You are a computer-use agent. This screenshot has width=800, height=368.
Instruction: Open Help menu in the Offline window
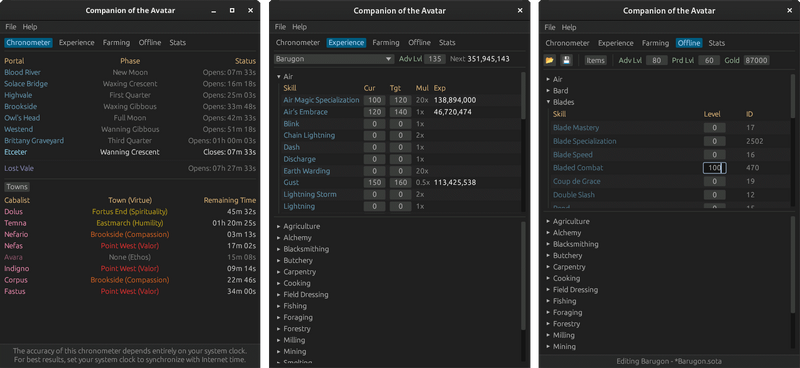point(569,28)
